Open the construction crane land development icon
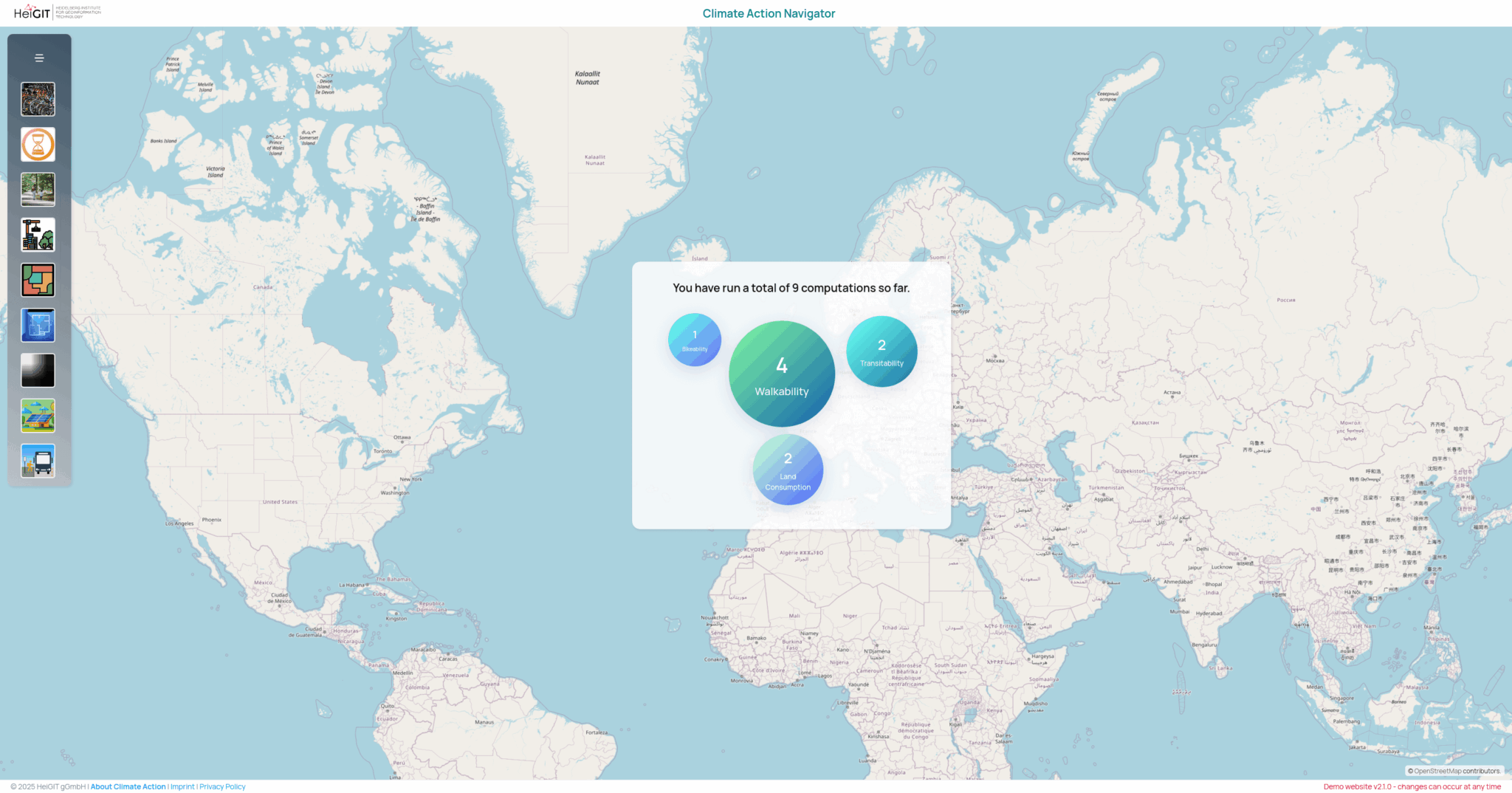 click(x=37, y=235)
